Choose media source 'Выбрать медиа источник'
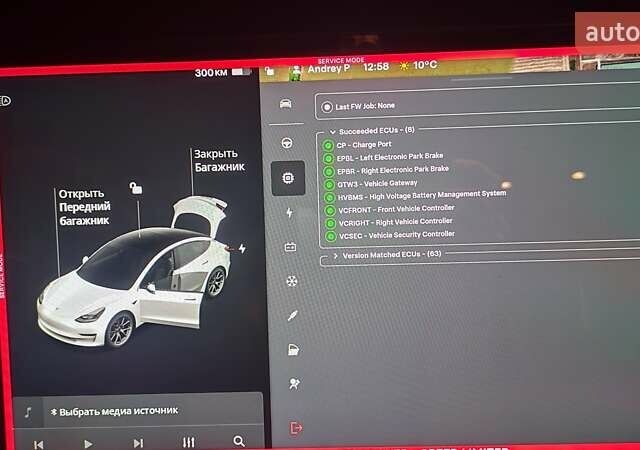The height and width of the screenshot is (450, 640). pyautogui.click(x=115, y=411)
